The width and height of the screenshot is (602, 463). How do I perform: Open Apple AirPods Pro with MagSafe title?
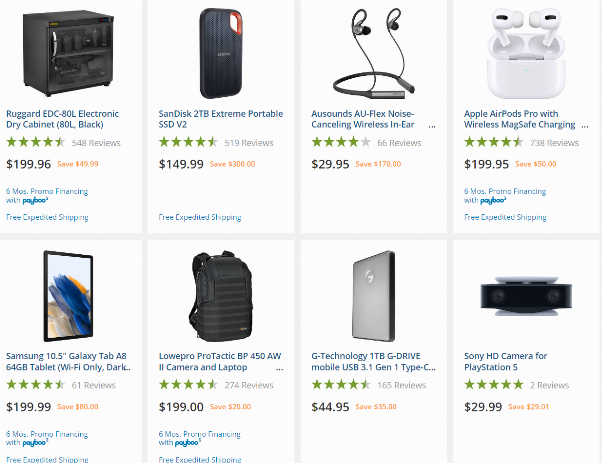[x=519, y=119]
